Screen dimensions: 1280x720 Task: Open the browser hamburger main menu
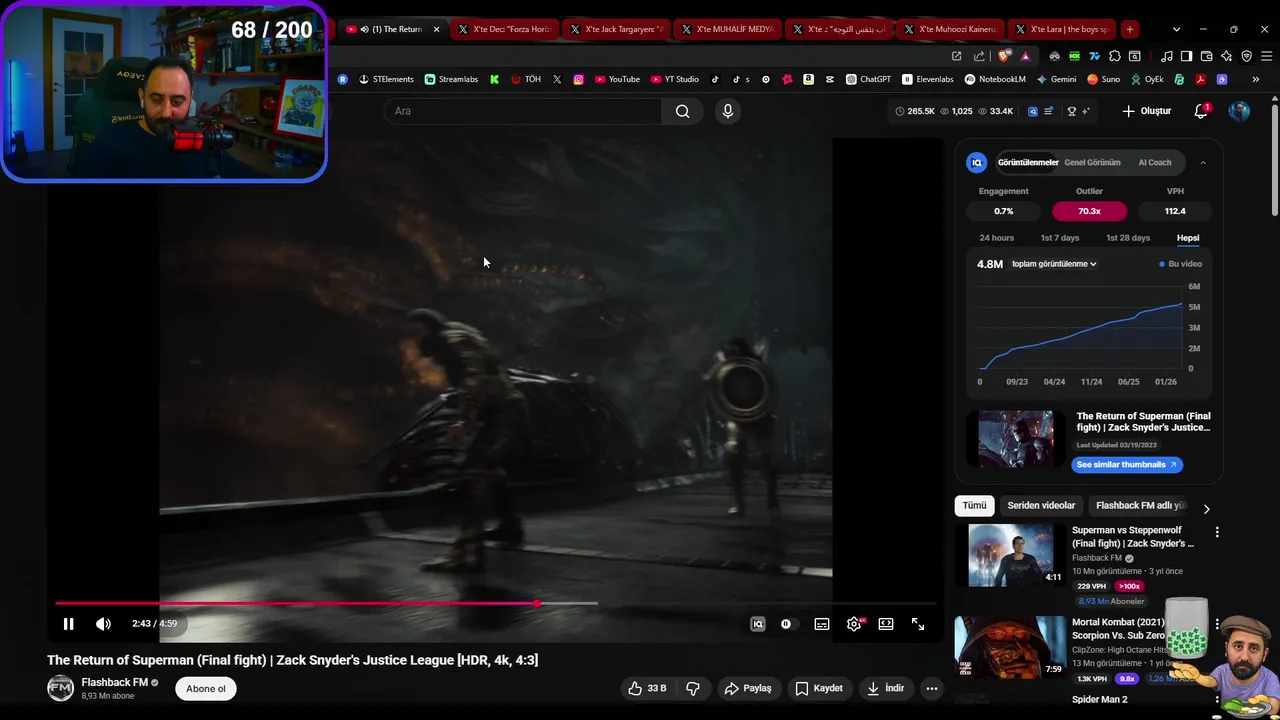pos(1265,56)
